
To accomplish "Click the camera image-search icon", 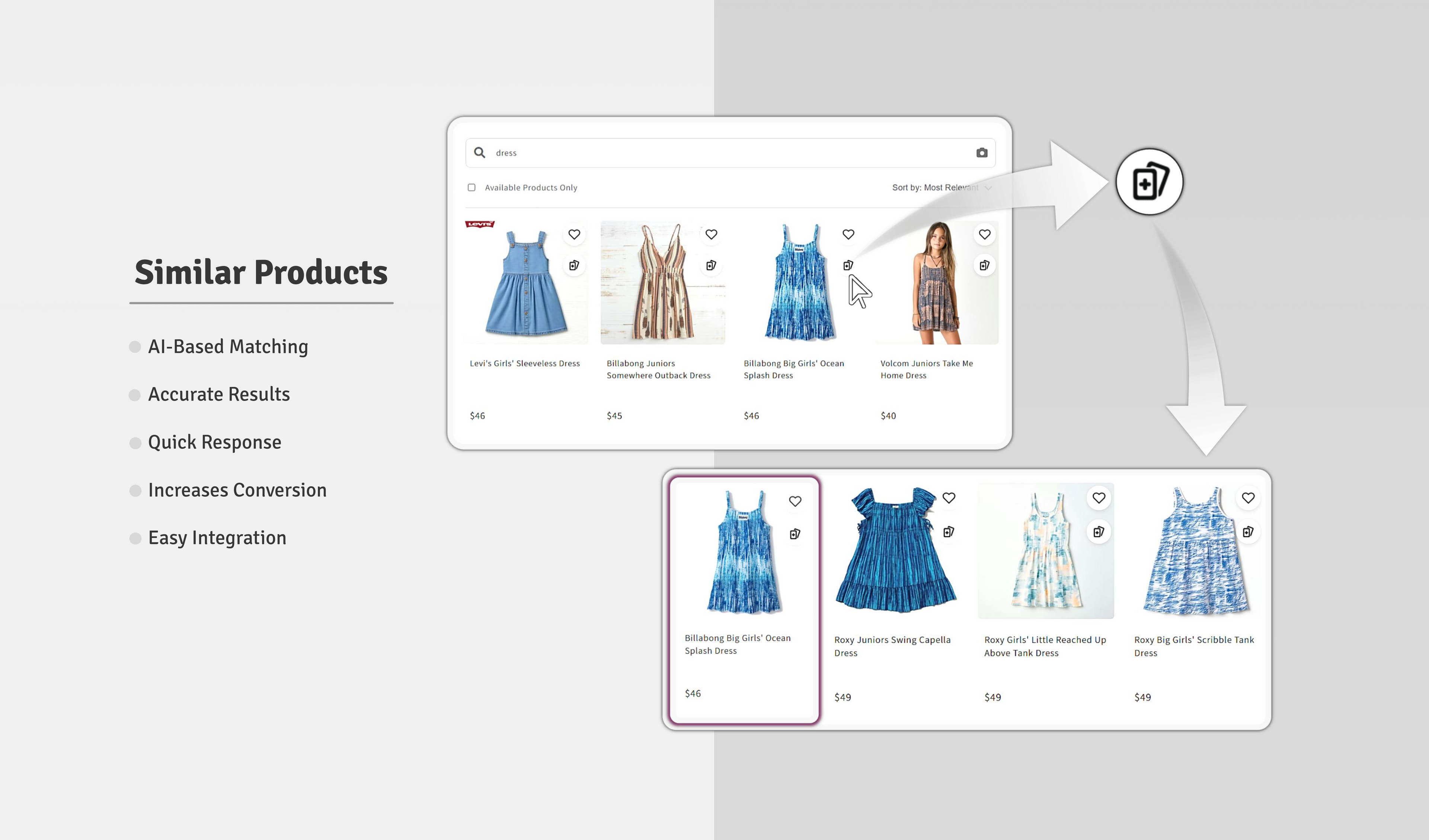I will pyautogui.click(x=982, y=153).
